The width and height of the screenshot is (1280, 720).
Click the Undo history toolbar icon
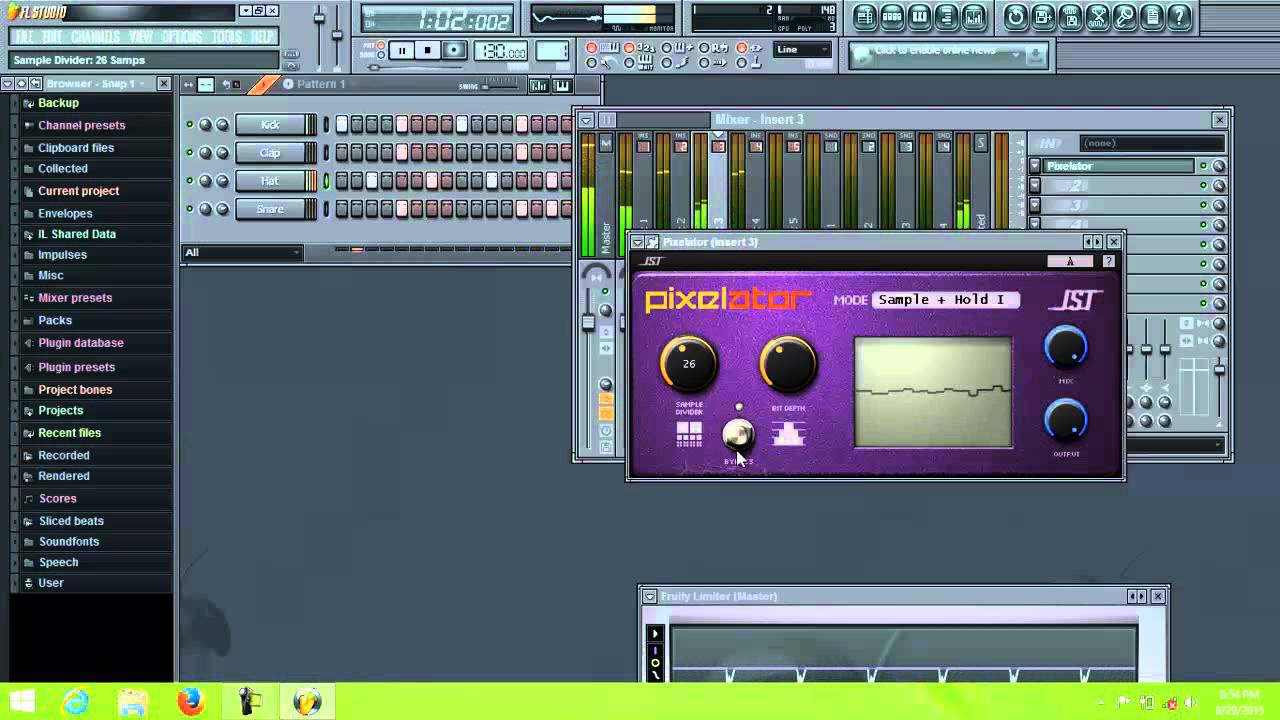tap(1016, 16)
